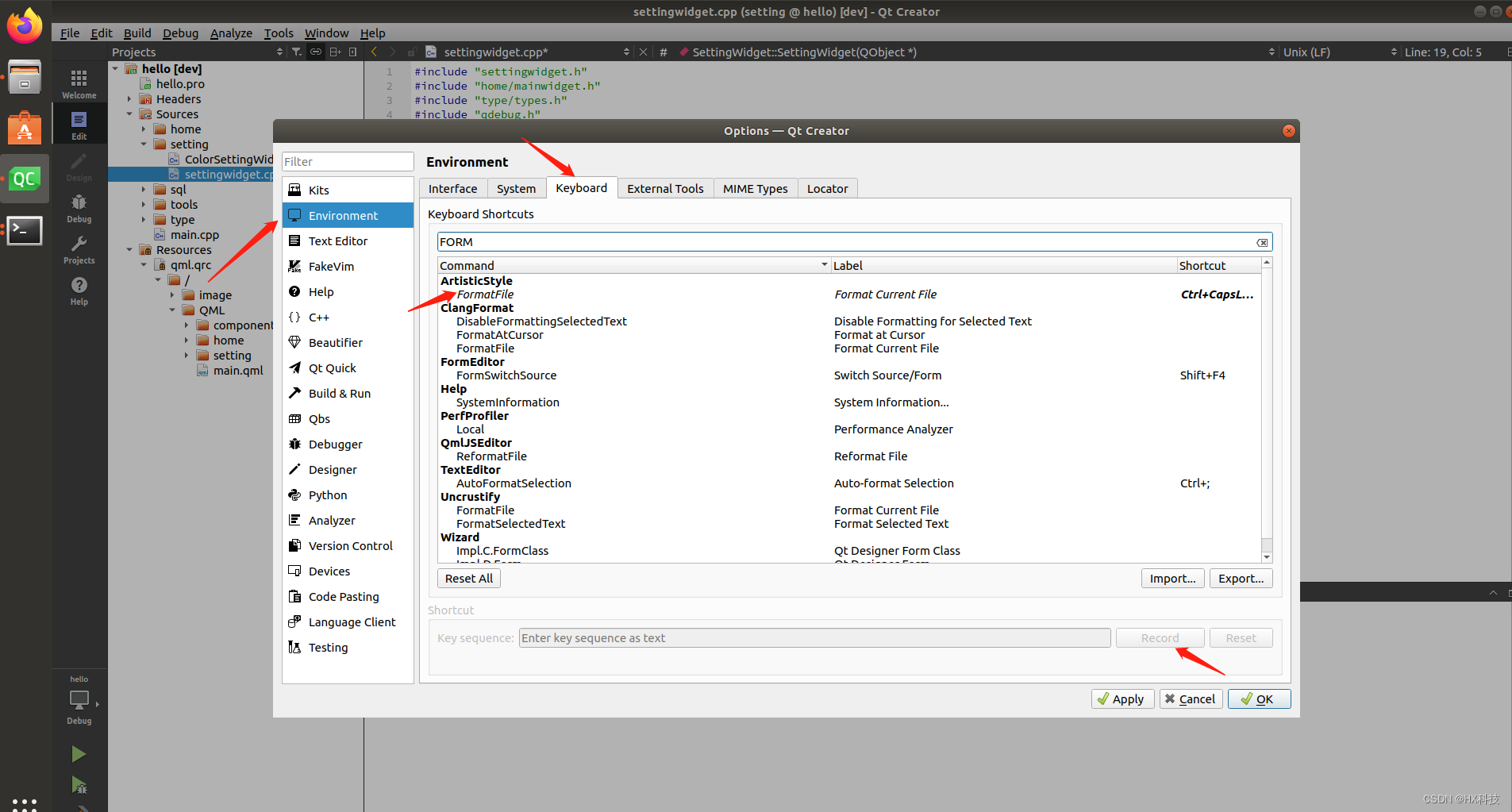
Task: Clear the FORM shortcut filter text
Action: (1262, 242)
